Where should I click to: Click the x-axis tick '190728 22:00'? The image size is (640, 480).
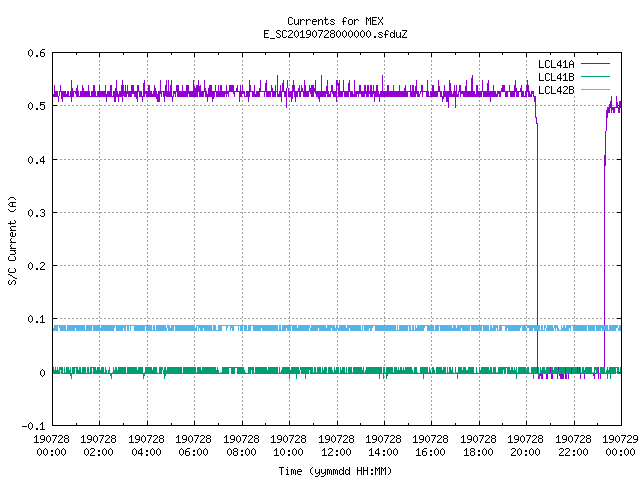pyautogui.click(x=573, y=446)
